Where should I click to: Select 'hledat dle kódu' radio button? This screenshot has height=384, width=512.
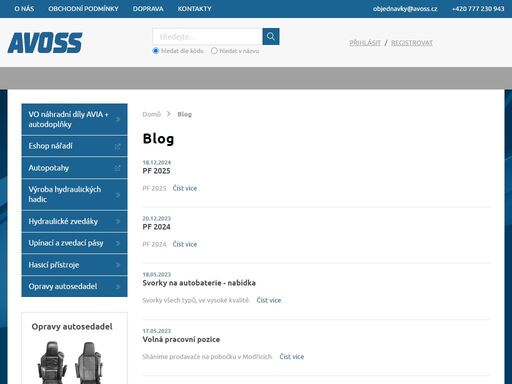[156, 51]
